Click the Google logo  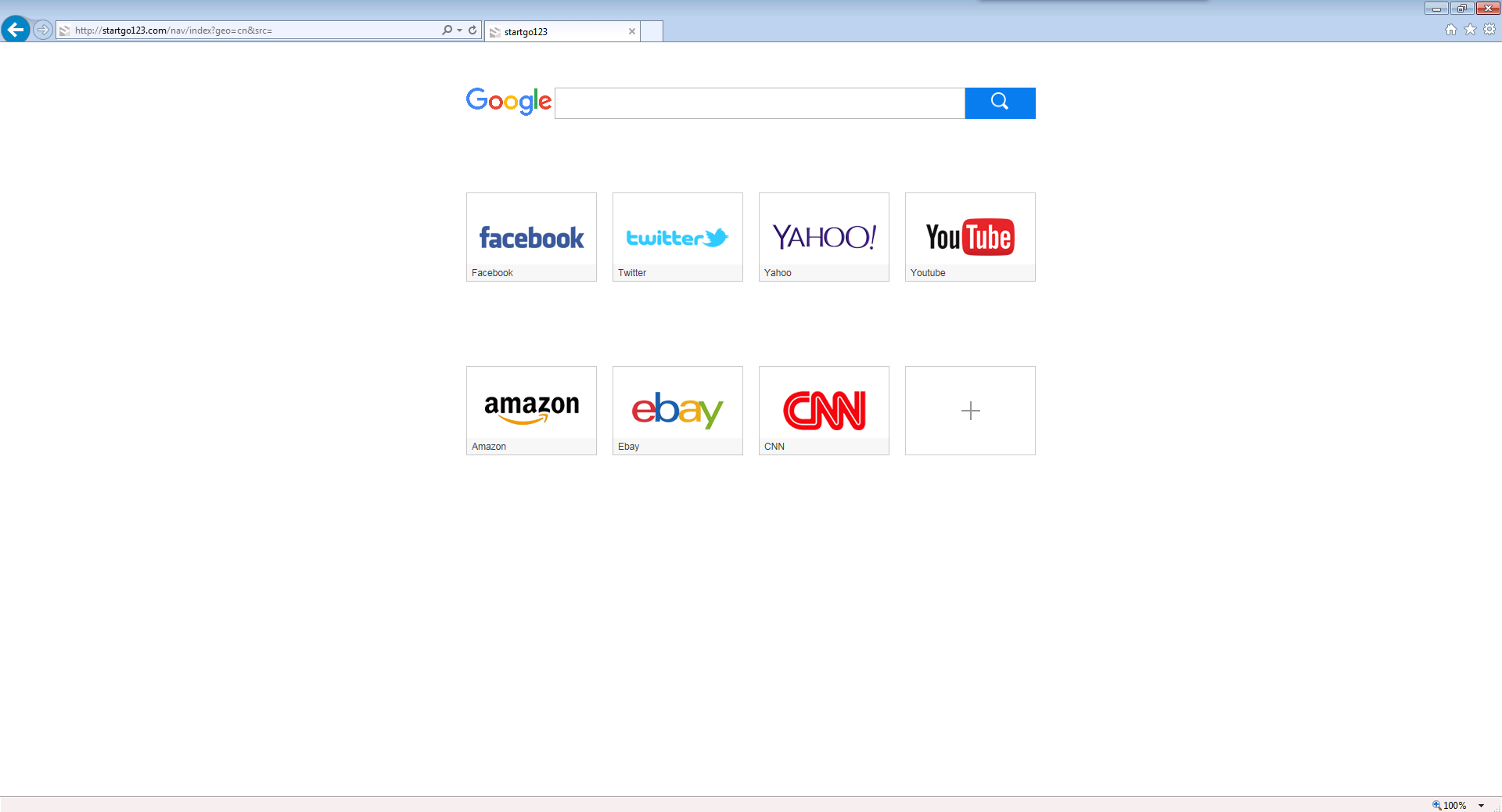point(508,102)
